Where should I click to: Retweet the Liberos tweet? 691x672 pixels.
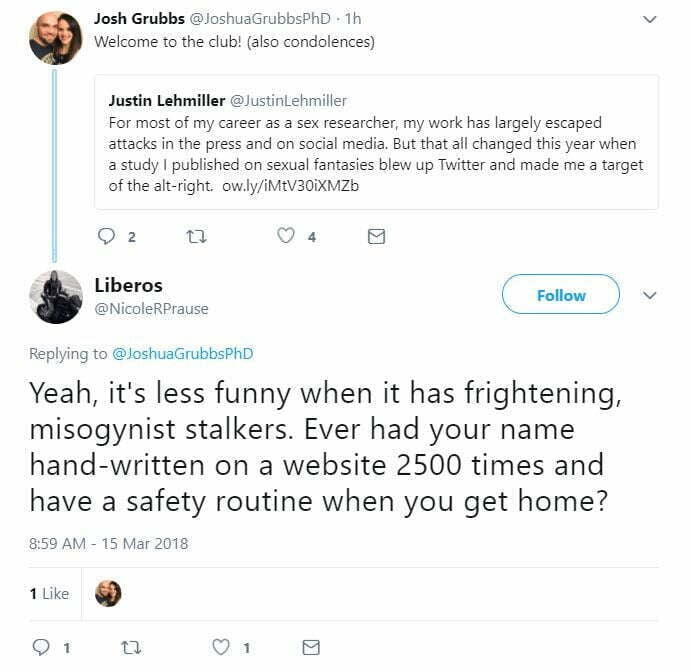tap(131, 647)
